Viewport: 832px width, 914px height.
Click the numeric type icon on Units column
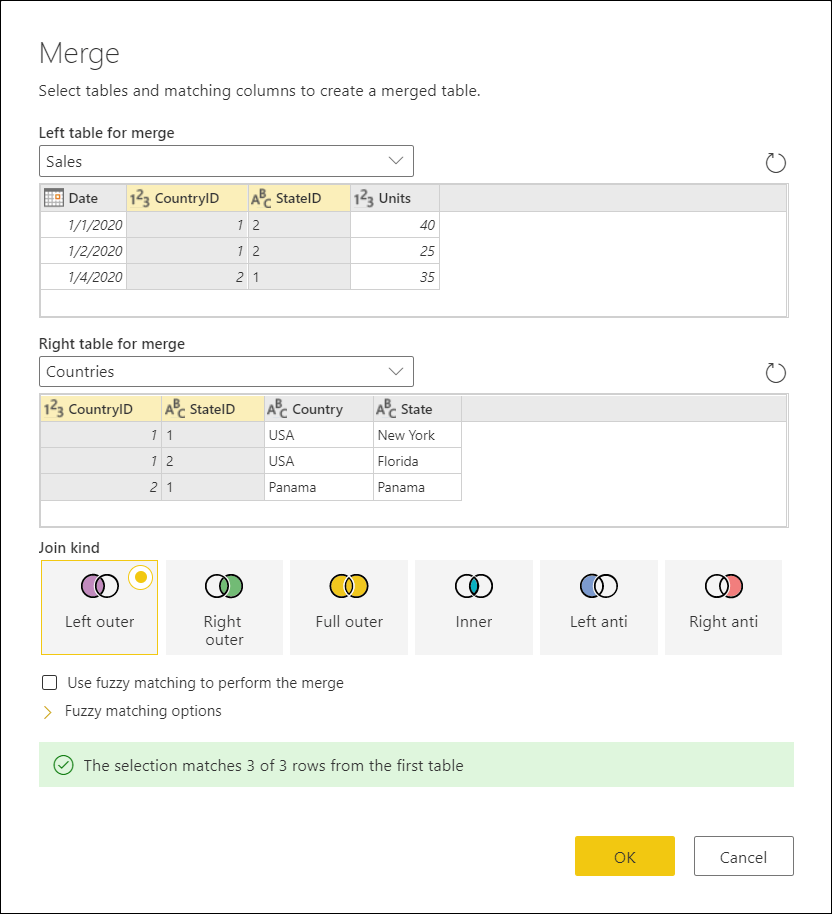pos(363,198)
